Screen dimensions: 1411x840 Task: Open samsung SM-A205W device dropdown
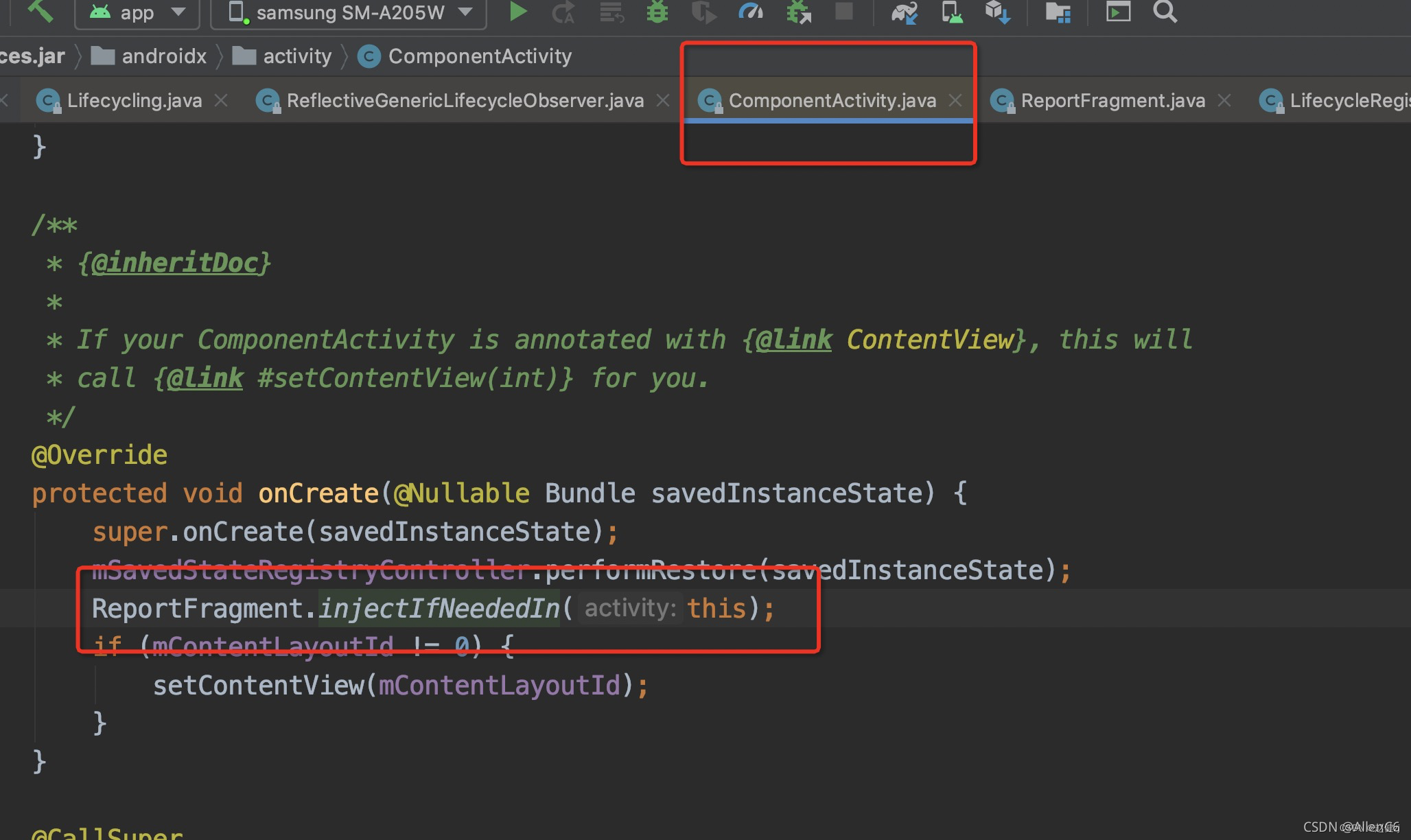click(x=349, y=12)
